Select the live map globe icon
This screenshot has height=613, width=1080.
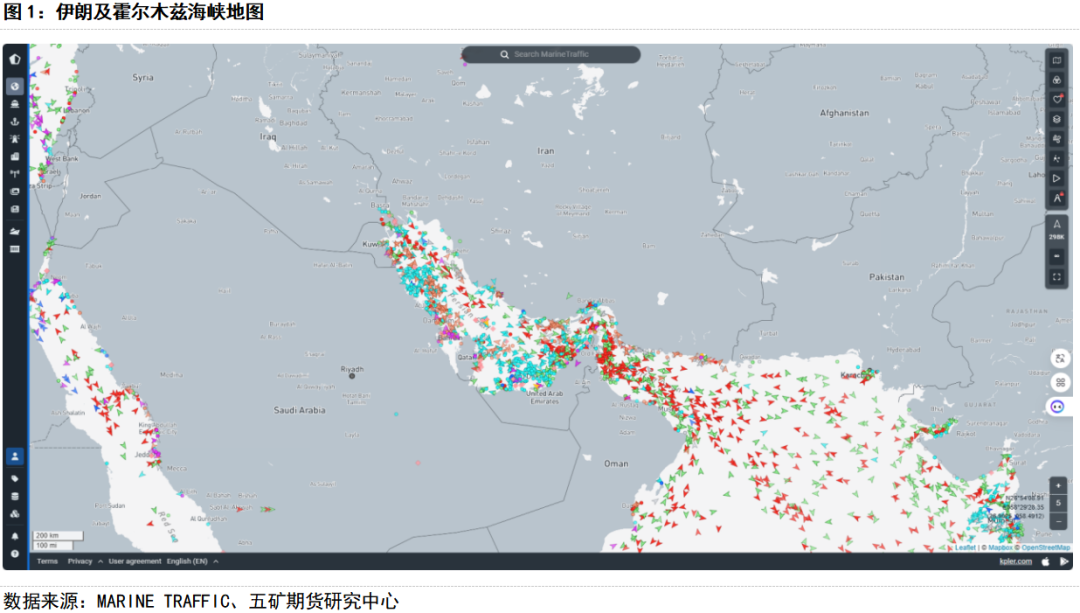point(14,86)
